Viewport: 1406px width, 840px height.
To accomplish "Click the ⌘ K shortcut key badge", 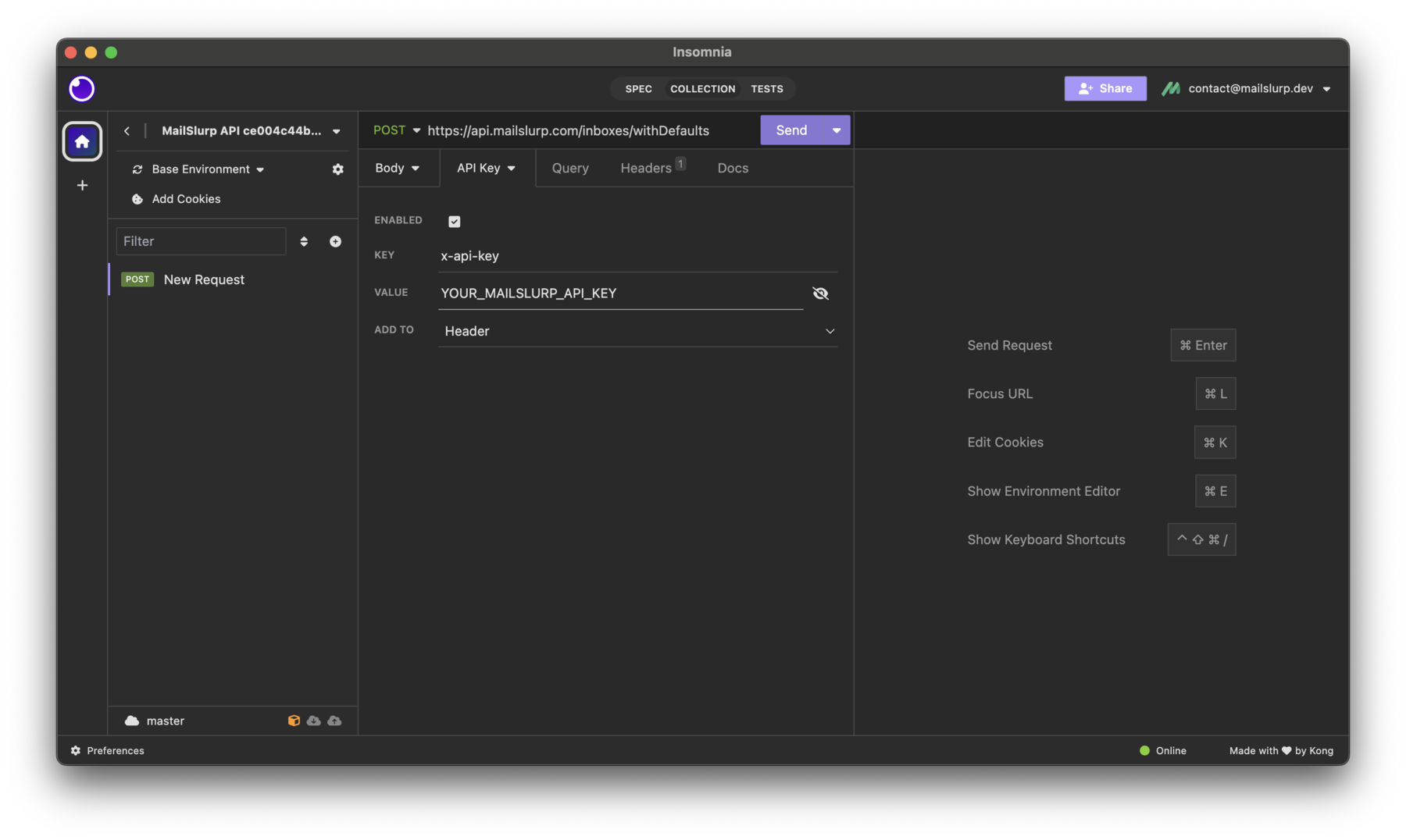I will click(x=1215, y=443).
